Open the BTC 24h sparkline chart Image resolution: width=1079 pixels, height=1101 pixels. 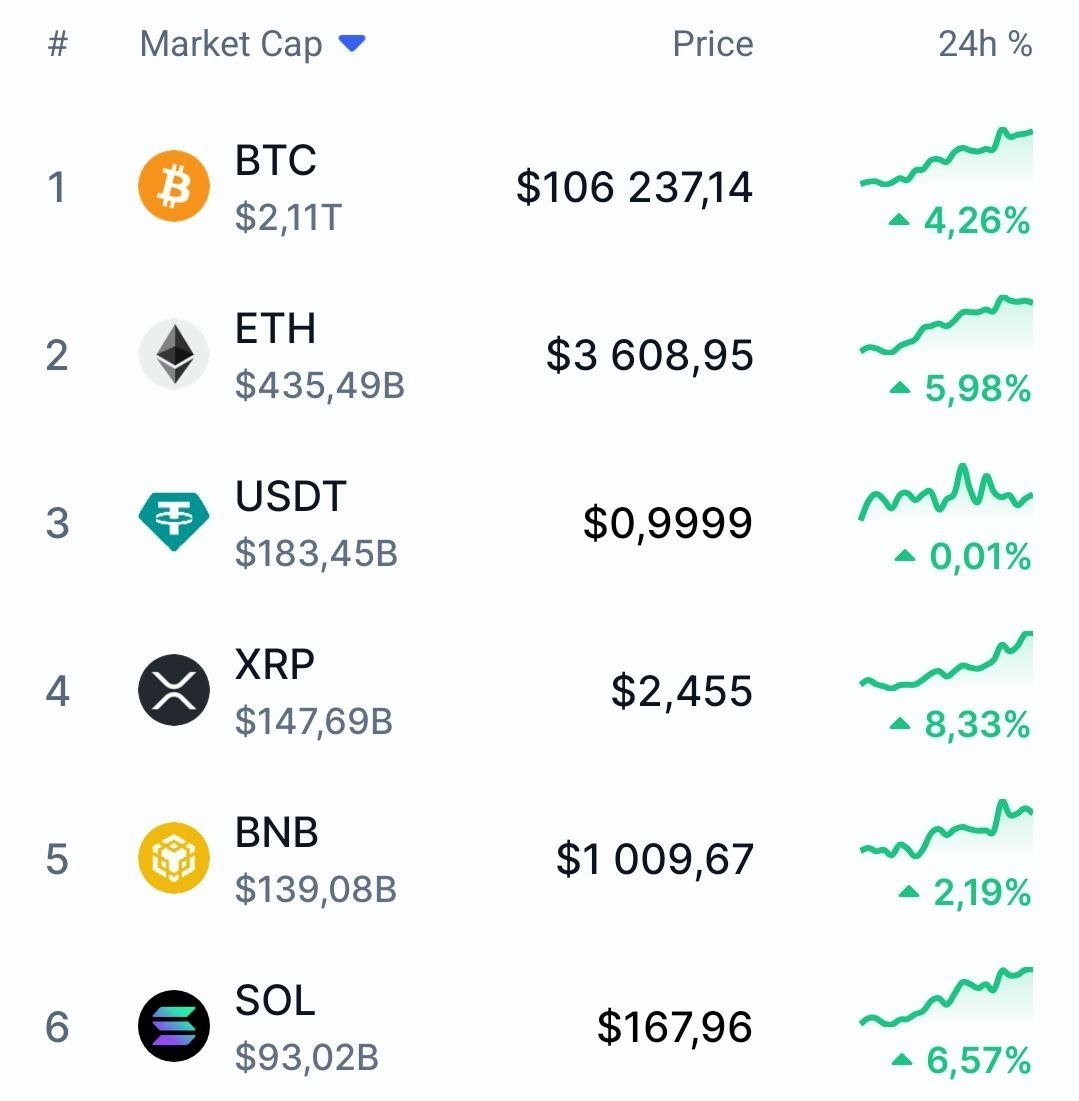click(946, 160)
